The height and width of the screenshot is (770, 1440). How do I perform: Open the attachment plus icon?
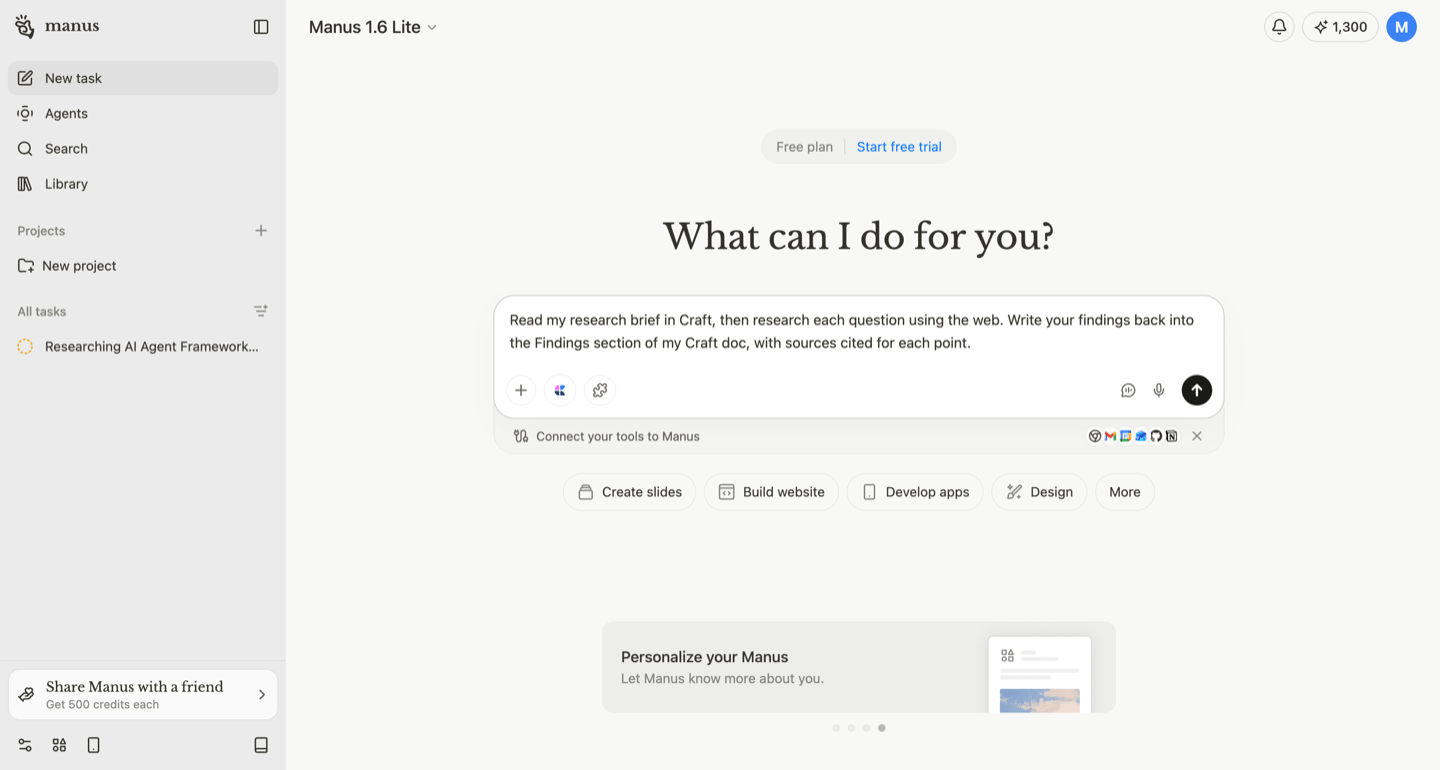click(520, 390)
